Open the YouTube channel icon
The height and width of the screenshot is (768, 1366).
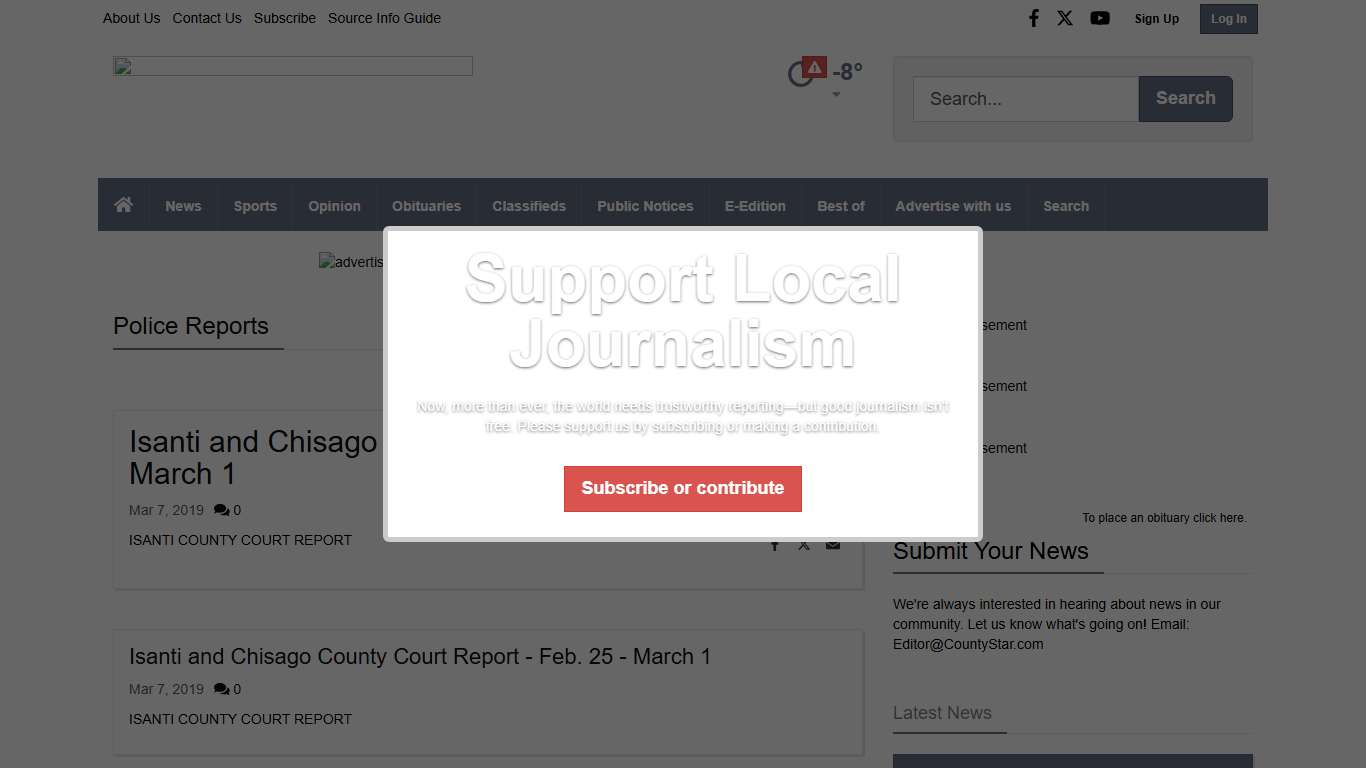pos(1100,17)
